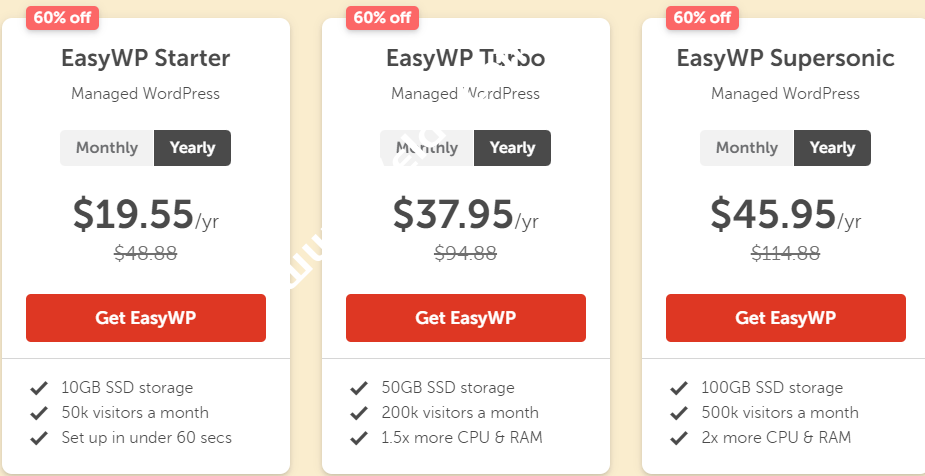
Task: Switch EasyWP Supersonic to Monthly billing
Action: coord(747,148)
